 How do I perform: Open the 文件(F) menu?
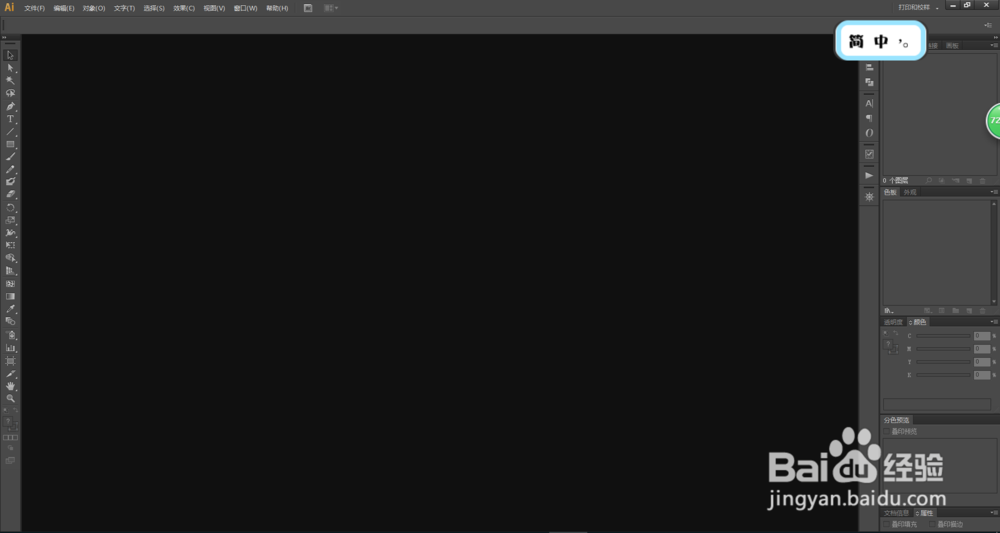coord(34,8)
